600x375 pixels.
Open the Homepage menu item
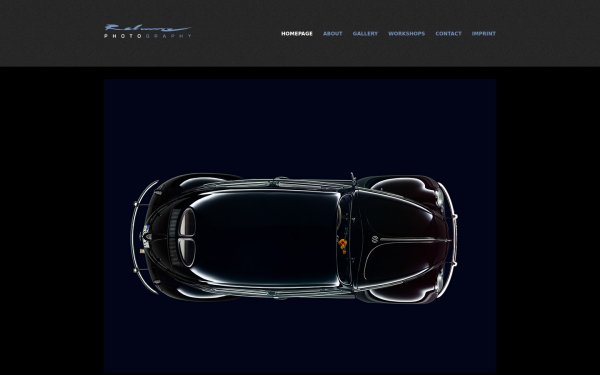[297, 34]
